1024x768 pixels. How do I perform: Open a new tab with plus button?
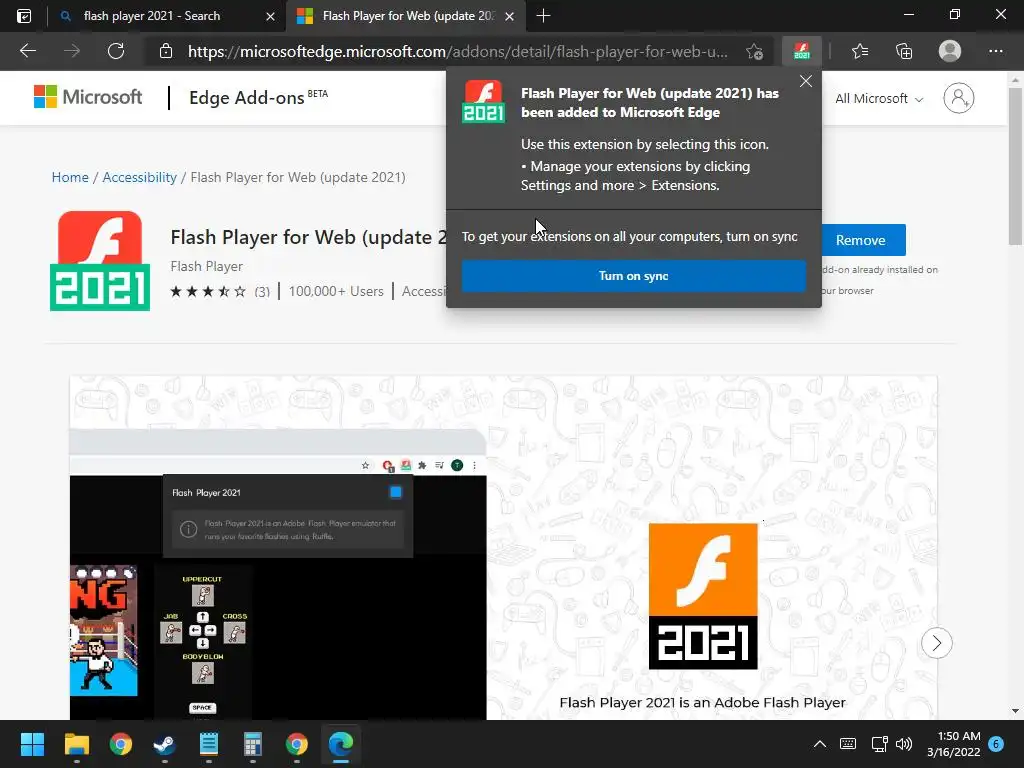(x=543, y=16)
